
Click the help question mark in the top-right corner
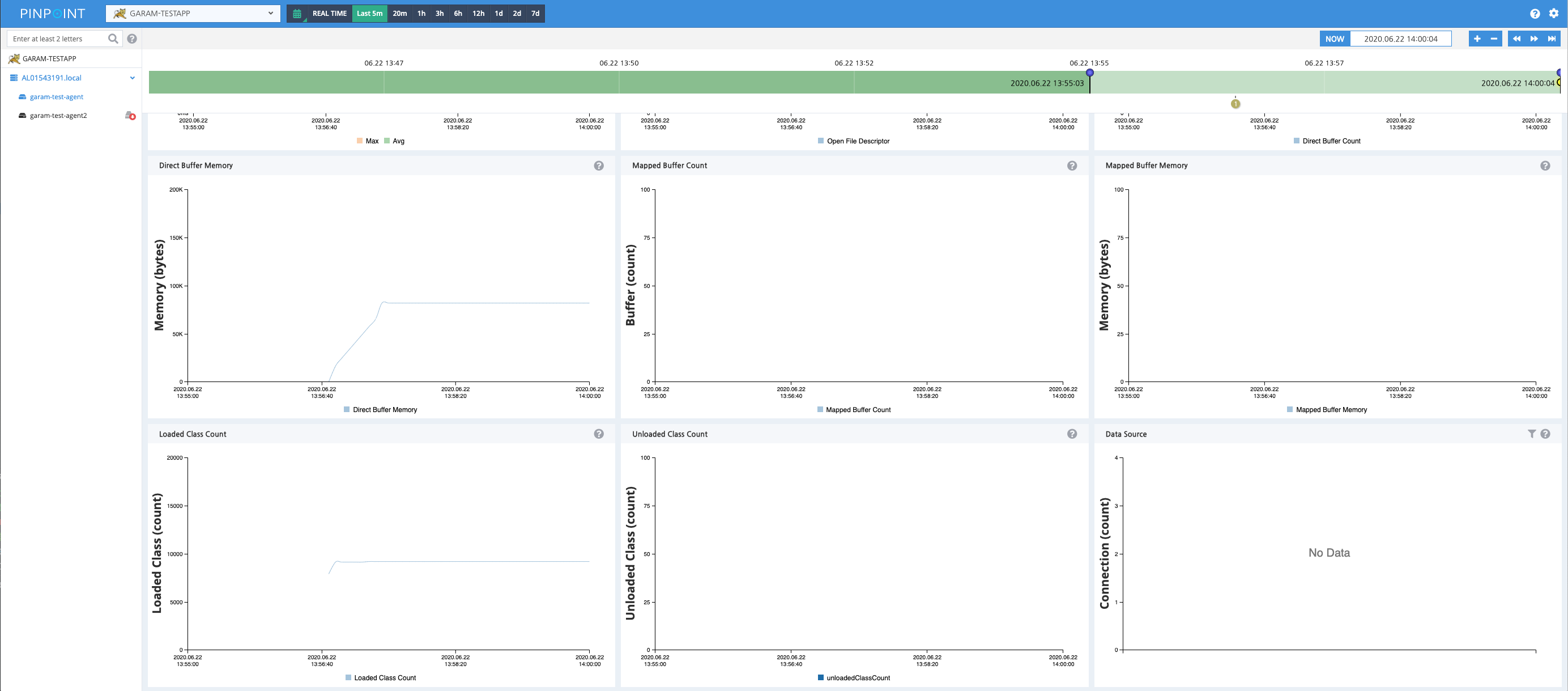[x=1535, y=14]
